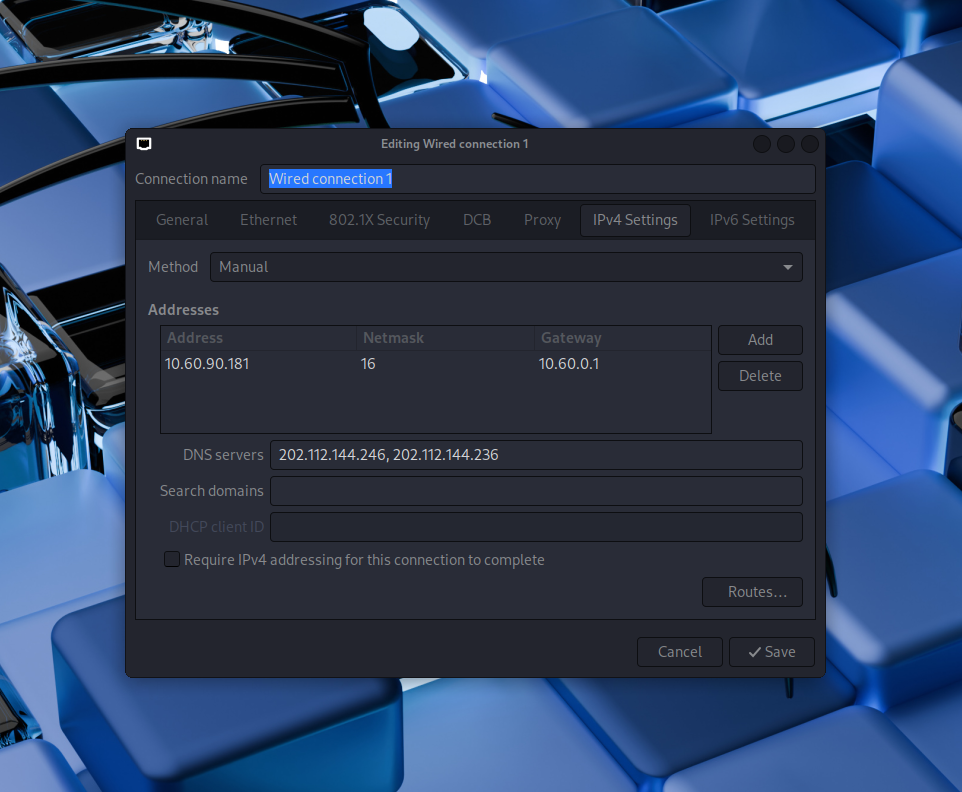
Task: Enable Require IPv4 addressing checkbox
Action: pyautogui.click(x=172, y=559)
